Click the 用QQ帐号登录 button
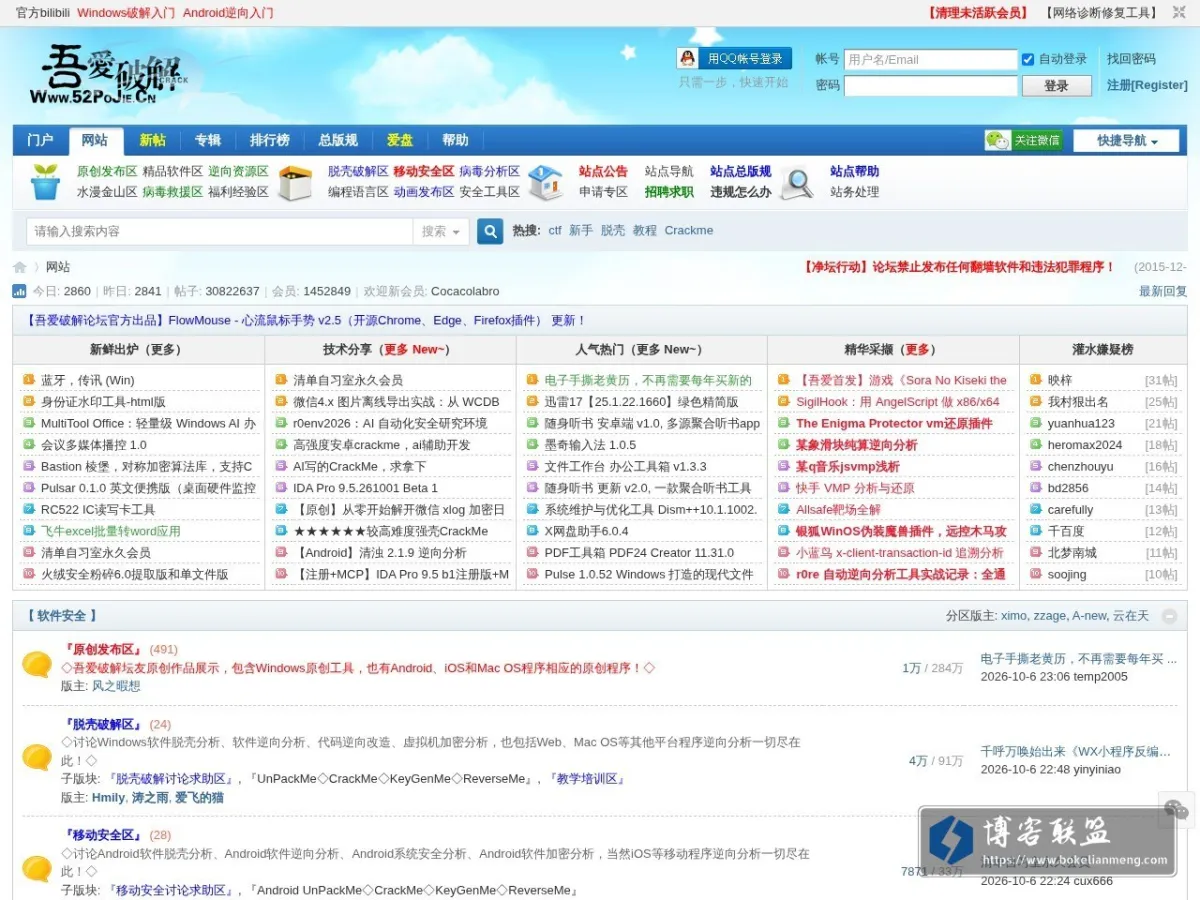This screenshot has height=900, width=1200. (735, 59)
